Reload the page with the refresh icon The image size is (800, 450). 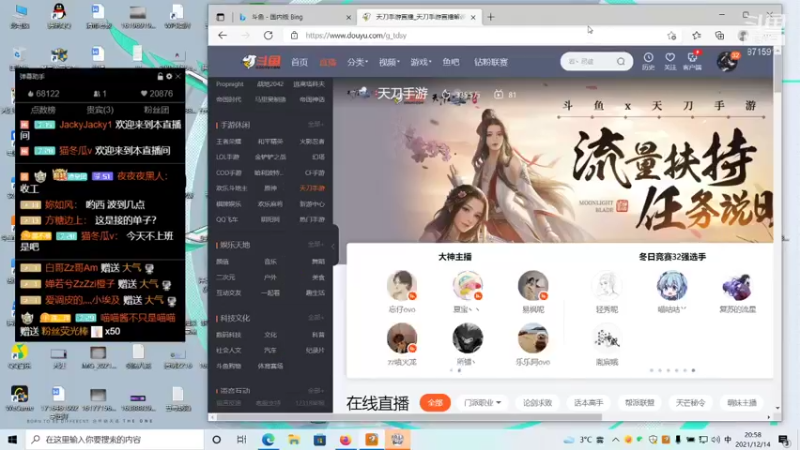point(268,35)
